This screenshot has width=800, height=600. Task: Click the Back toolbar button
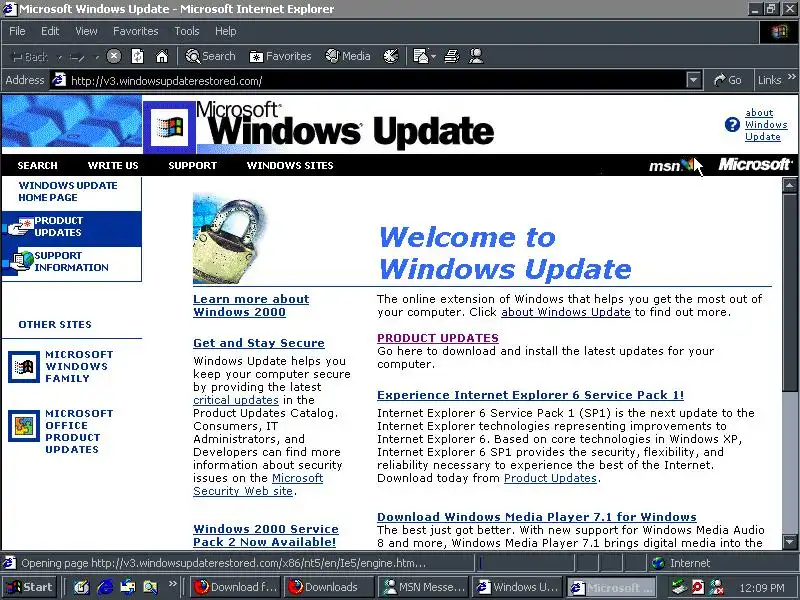[x=30, y=57]
